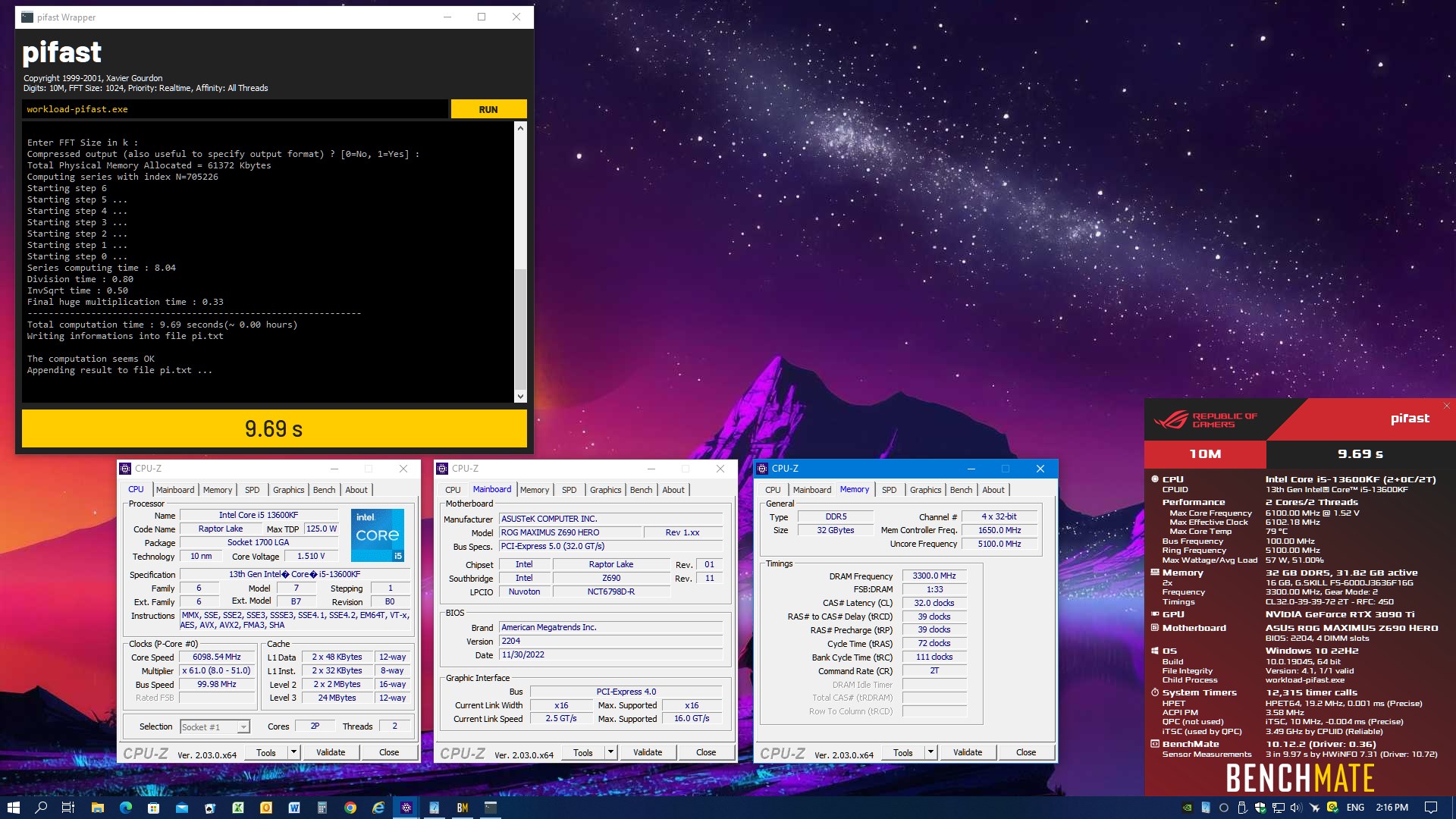Click the workload-pifast.exe input field
Screen dimensions: 1456x819
[x=234, y=109]
